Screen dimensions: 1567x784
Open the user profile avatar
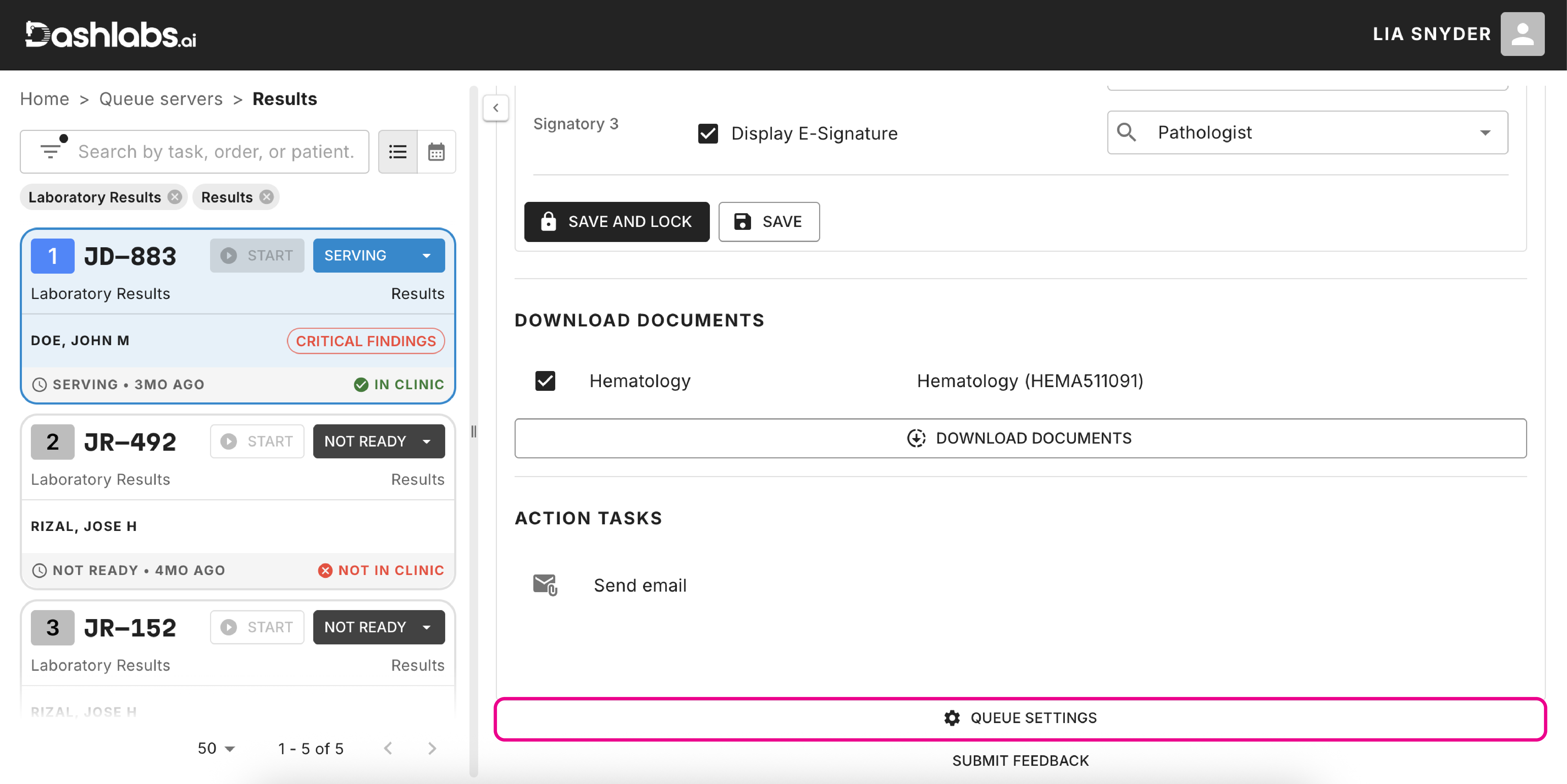point(1521,34)
